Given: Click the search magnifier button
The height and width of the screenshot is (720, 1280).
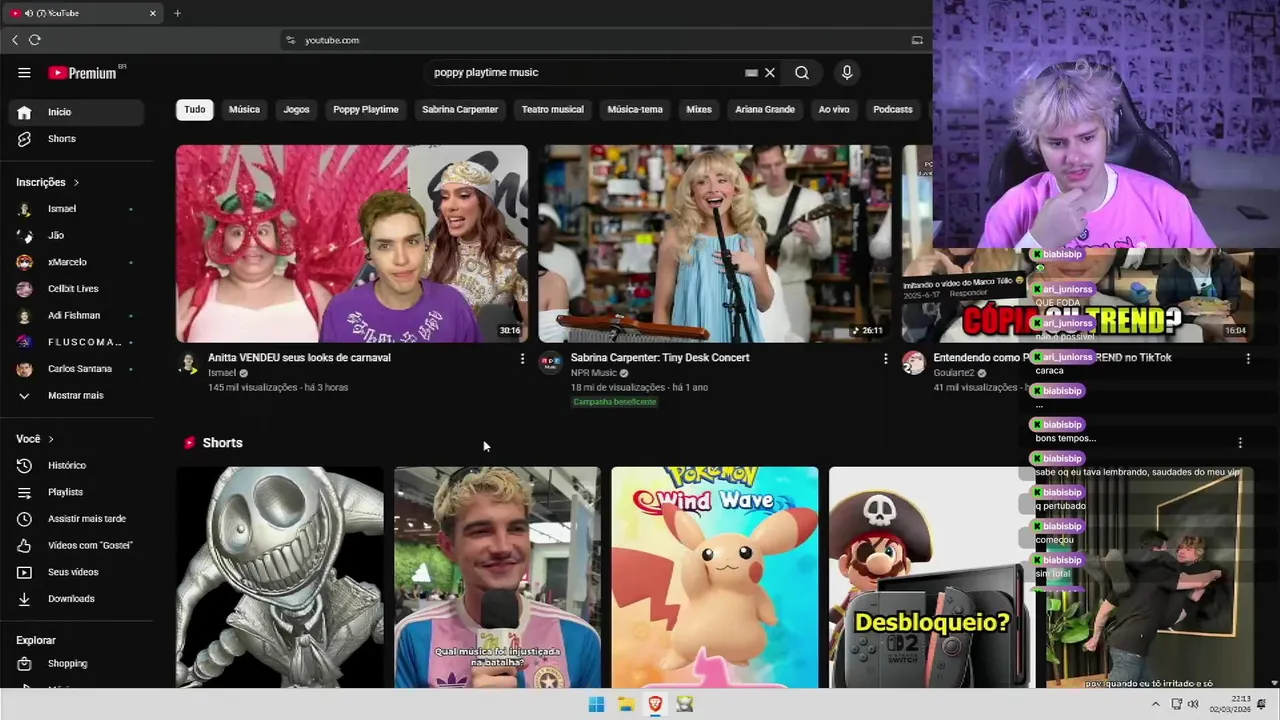Looking at the screenshot, I should 802,72.
